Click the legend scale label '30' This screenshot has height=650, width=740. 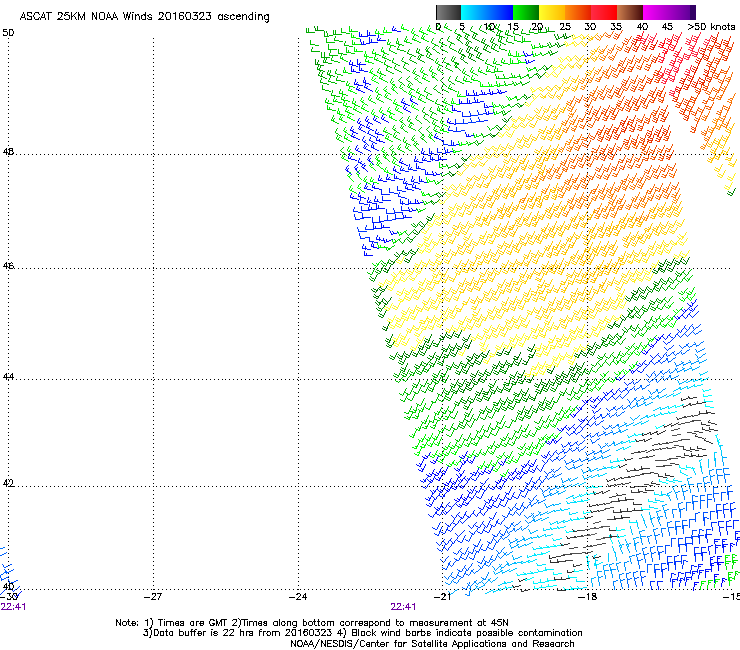pos(590,27)
